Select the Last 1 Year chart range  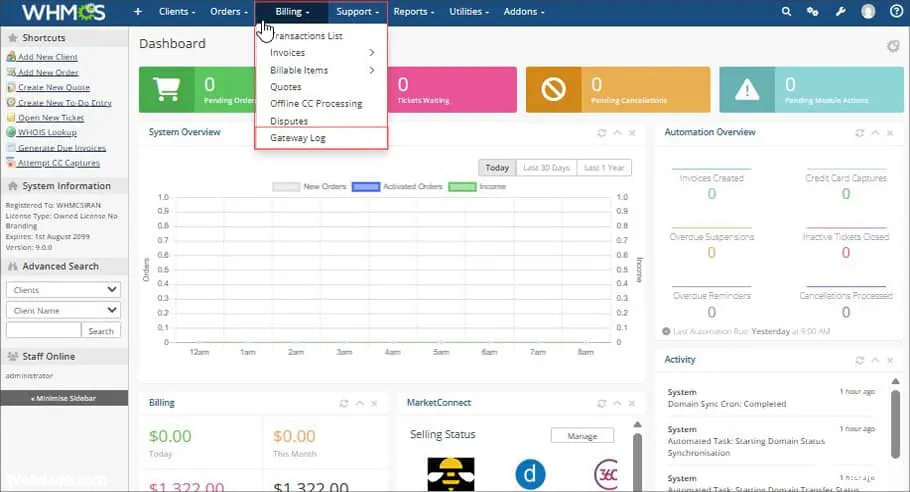click(x=604, y=167)
